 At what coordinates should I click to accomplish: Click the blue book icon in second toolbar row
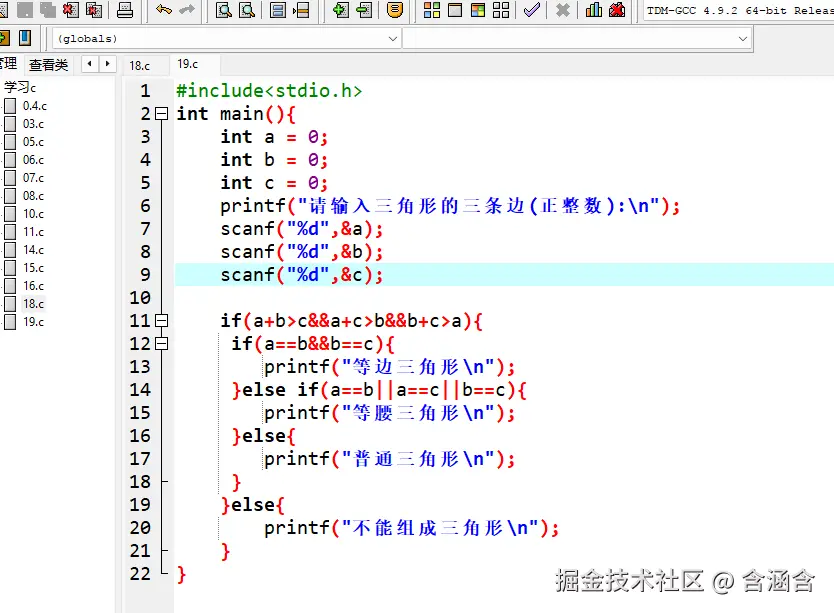click(x=25, y=38)
